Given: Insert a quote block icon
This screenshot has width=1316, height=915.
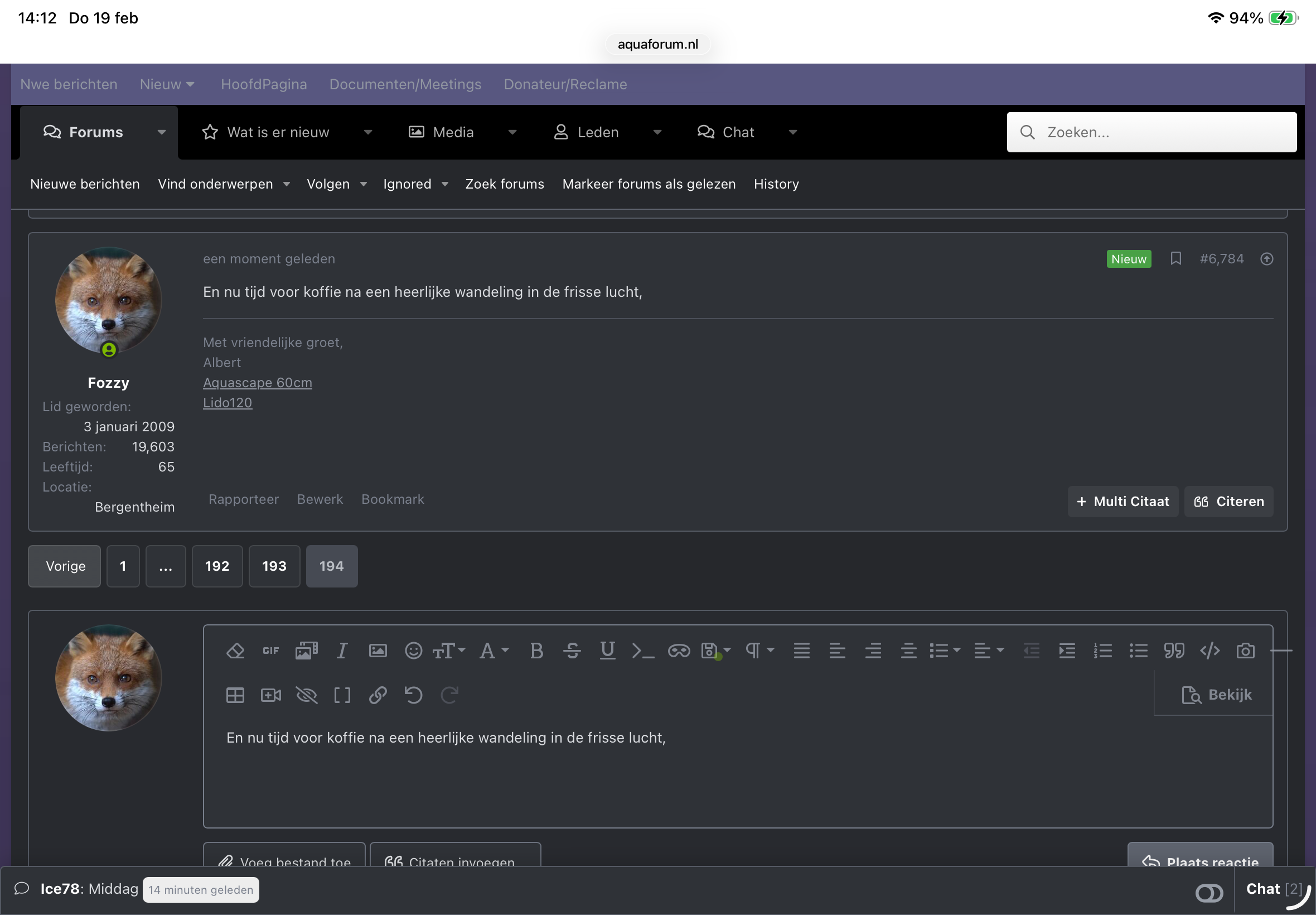Looking at the screenshot, I should coord(1174,651).
